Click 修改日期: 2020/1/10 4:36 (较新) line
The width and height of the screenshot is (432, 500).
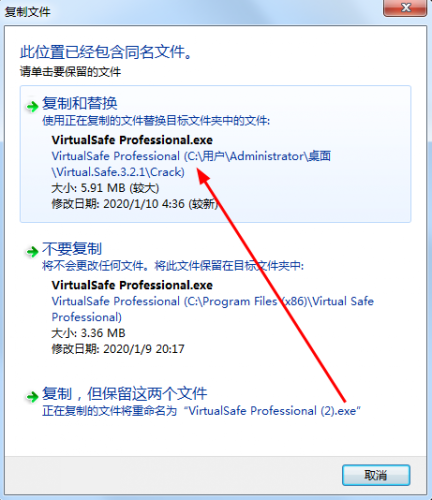135,204
